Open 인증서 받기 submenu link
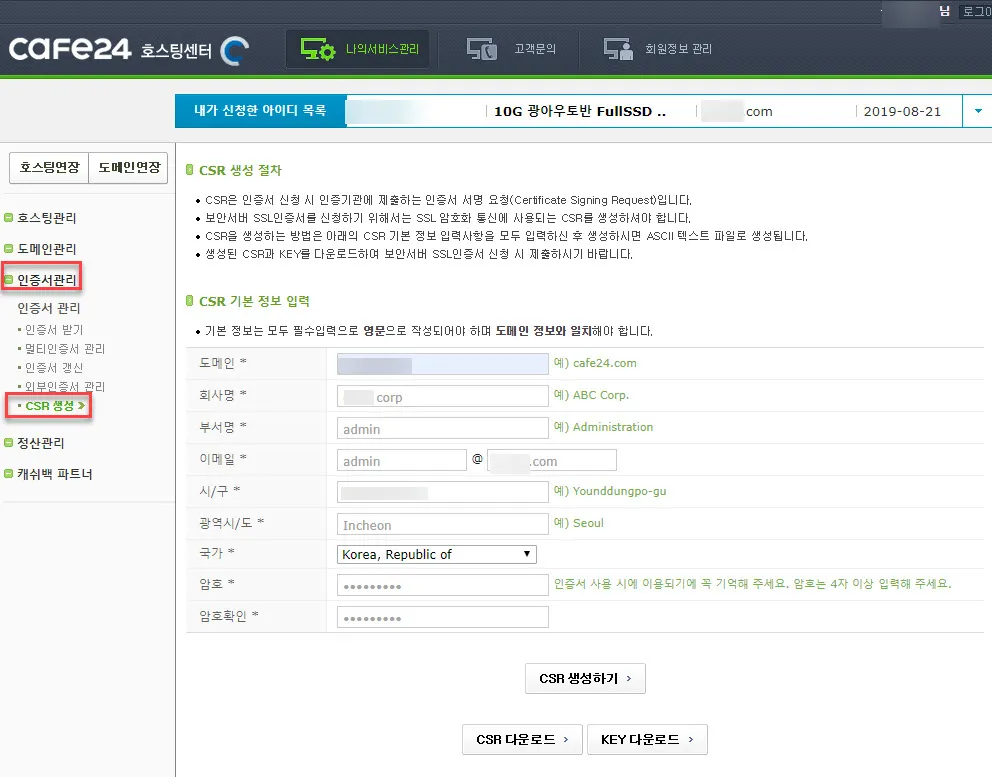Viewport: 992px width, 777px height. point(54,330)
